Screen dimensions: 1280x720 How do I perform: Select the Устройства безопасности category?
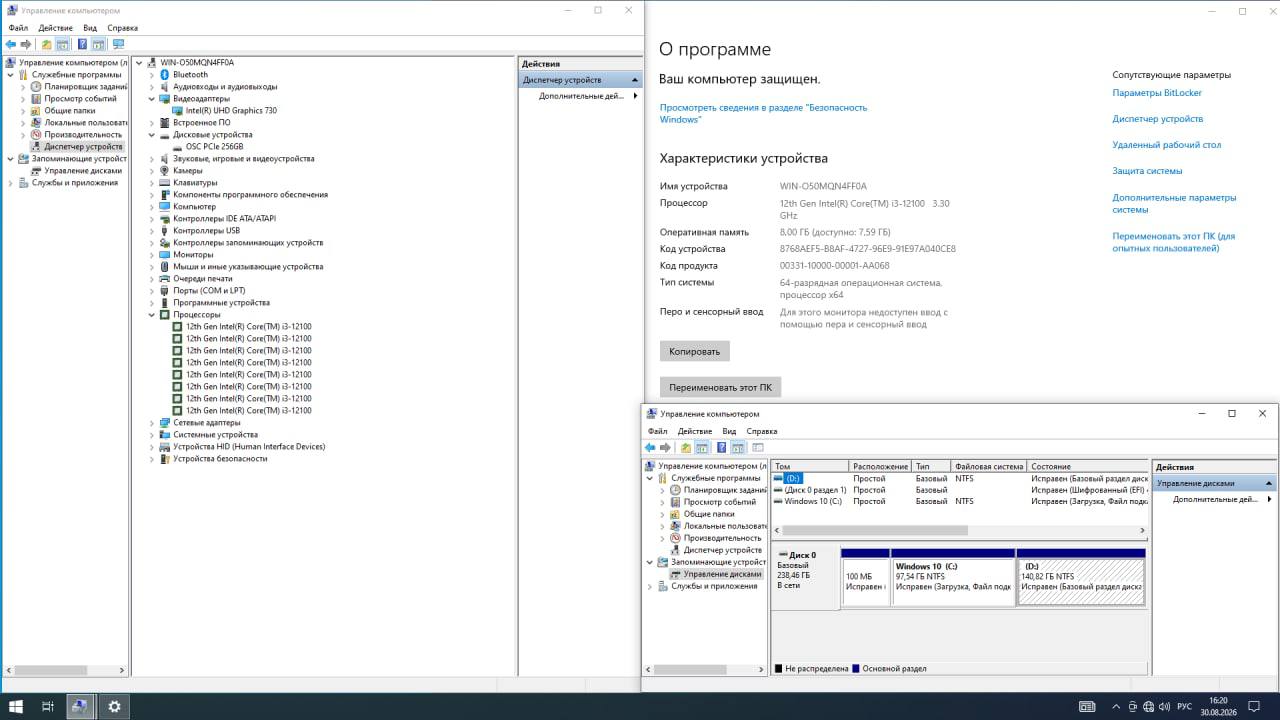pos(220,459)
